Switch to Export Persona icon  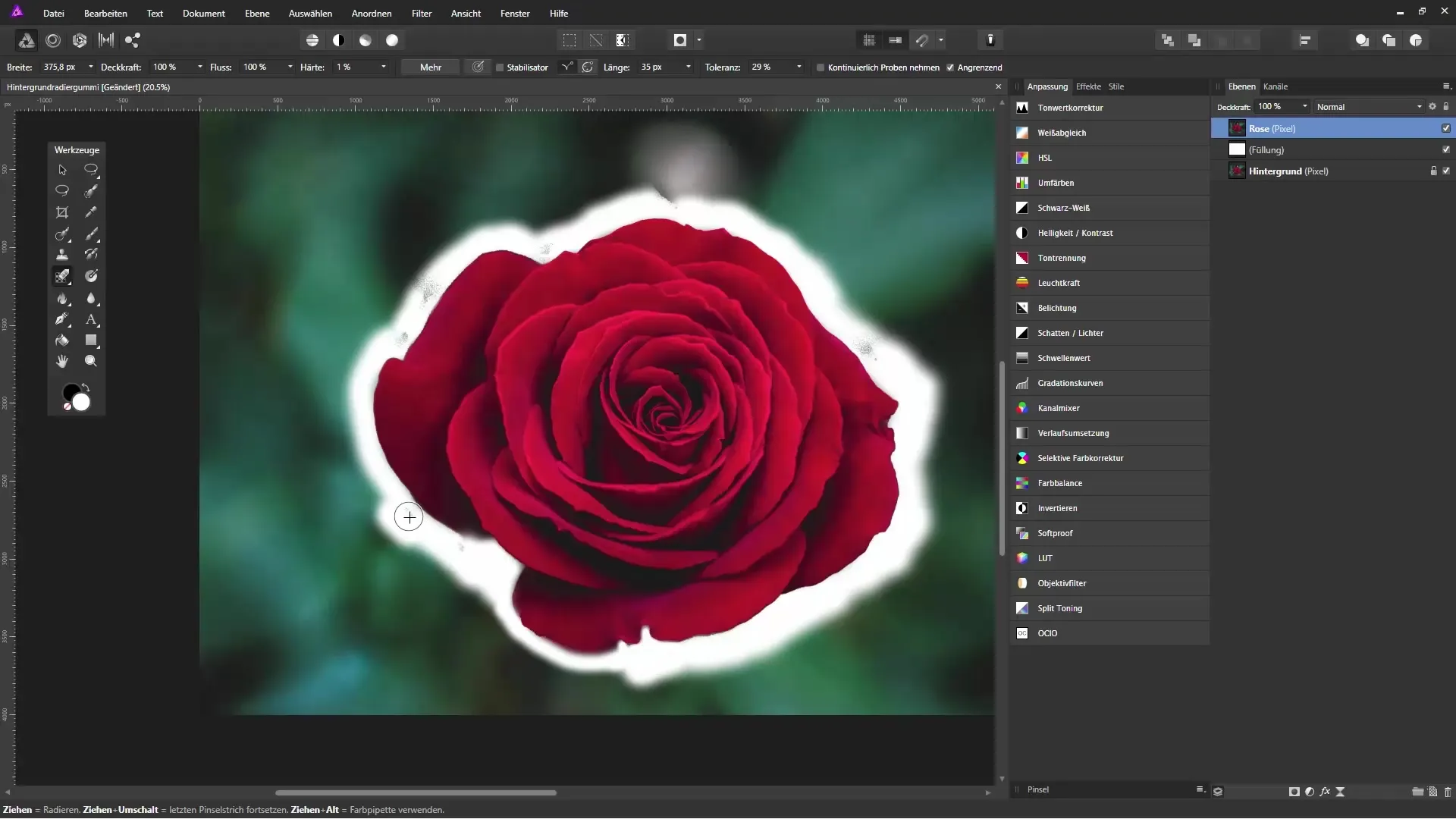[x=133, y=40]
